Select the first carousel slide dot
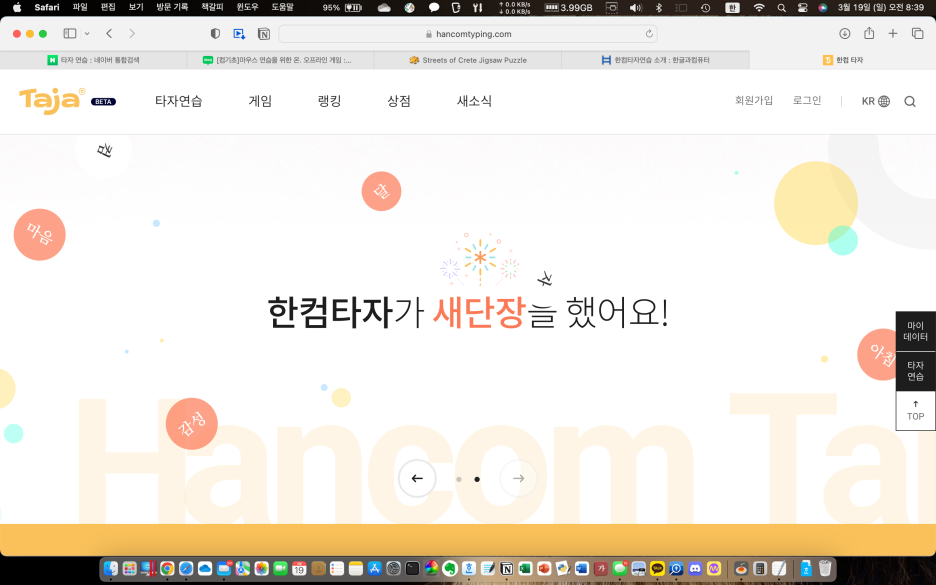The image size is (936, 585). (x=458, y=479)
